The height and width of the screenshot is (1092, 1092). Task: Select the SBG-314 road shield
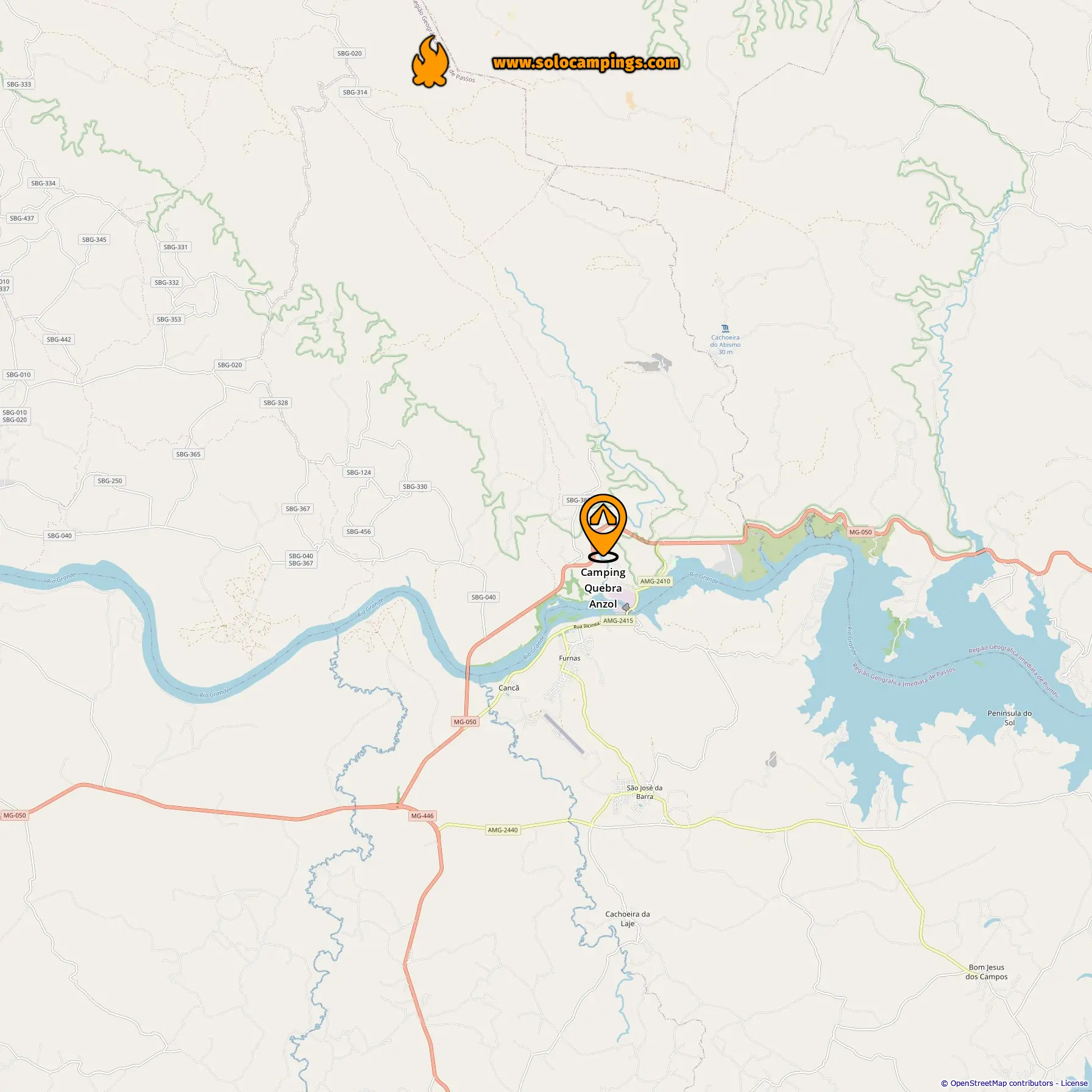click(355, 92)
